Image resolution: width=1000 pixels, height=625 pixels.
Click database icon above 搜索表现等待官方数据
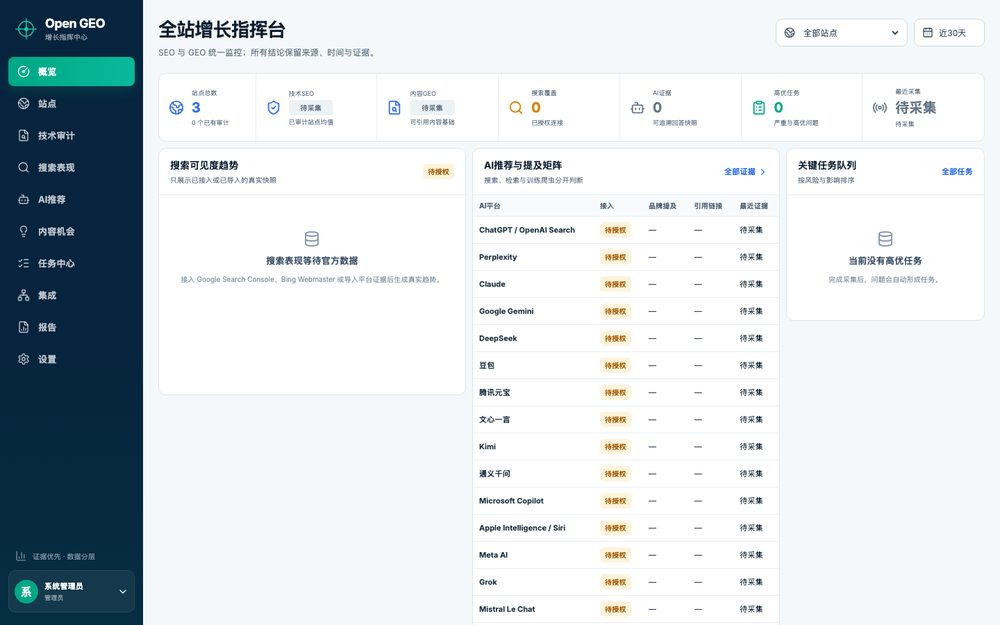pyautogui.click(x=312, y=239)
